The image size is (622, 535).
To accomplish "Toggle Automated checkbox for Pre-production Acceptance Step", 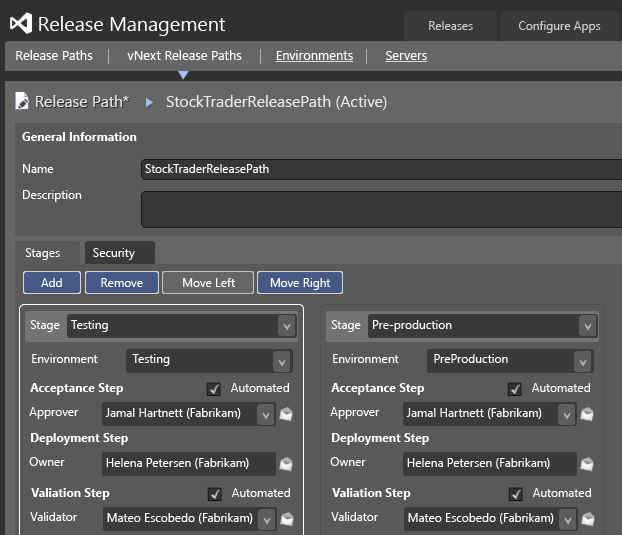I will click(x=515, y=389).
